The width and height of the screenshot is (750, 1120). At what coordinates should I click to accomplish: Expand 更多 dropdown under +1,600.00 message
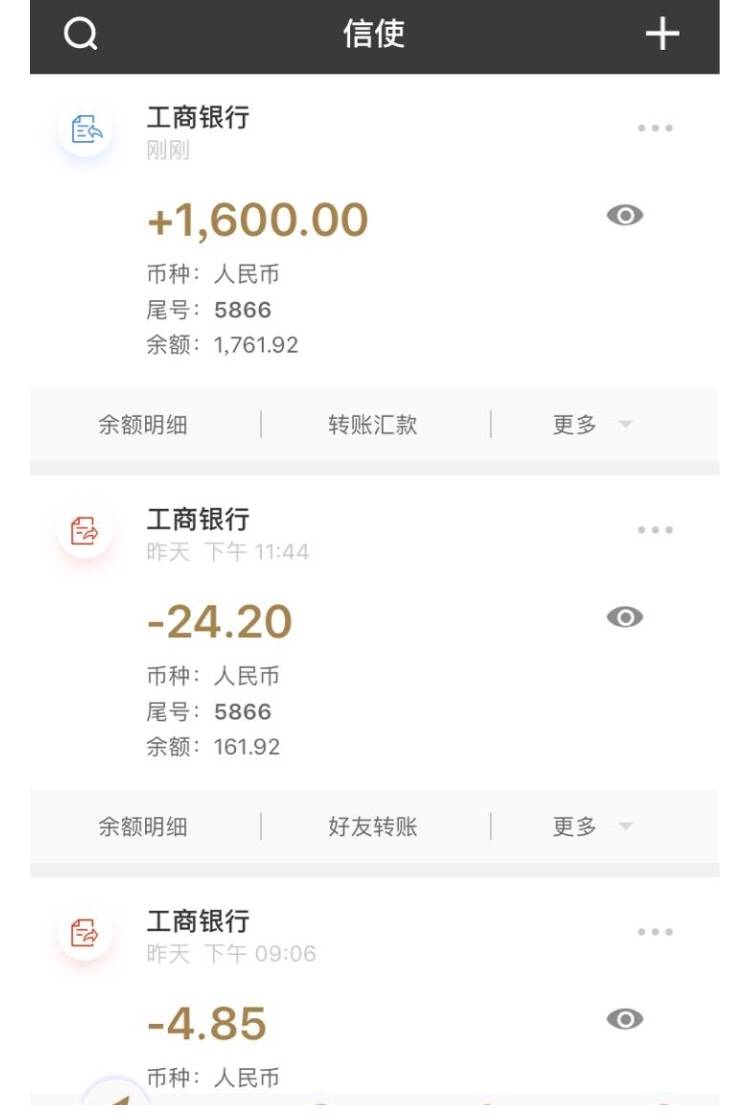tap(592, 425)
